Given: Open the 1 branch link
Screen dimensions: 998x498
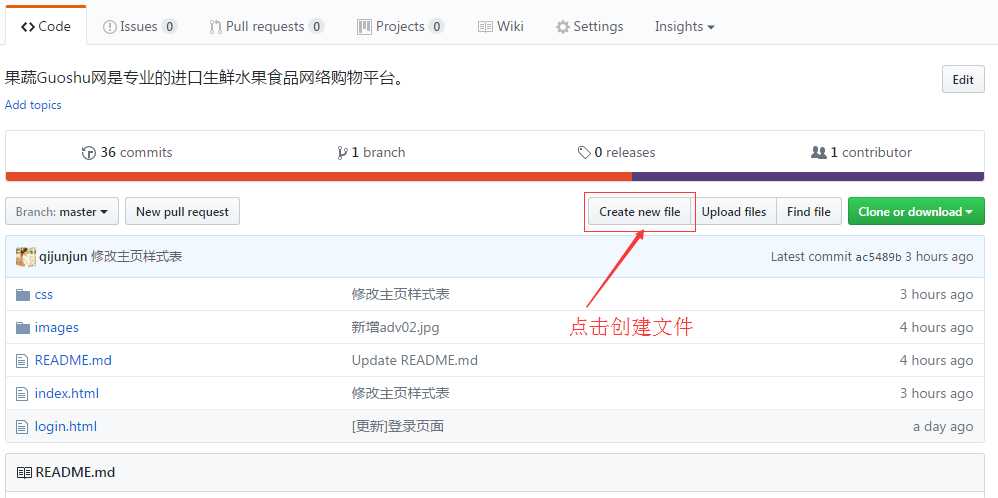Looking at the screenshot, I should click(371, 153).
